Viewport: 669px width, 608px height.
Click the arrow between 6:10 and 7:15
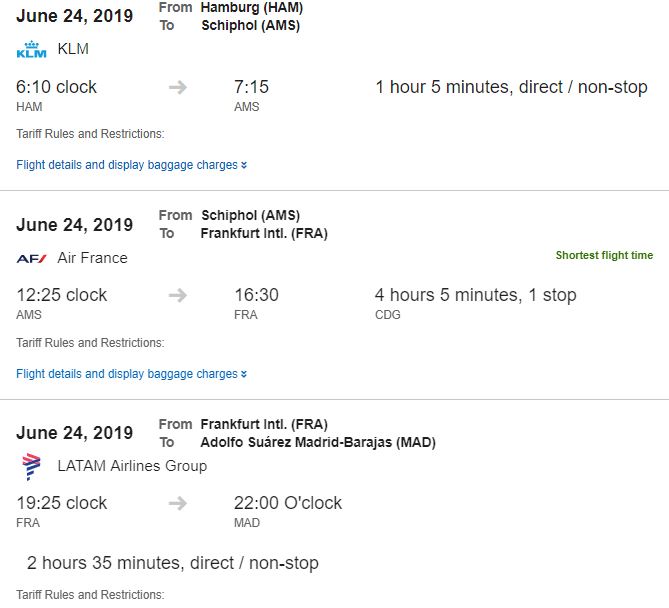click(178, 87)
